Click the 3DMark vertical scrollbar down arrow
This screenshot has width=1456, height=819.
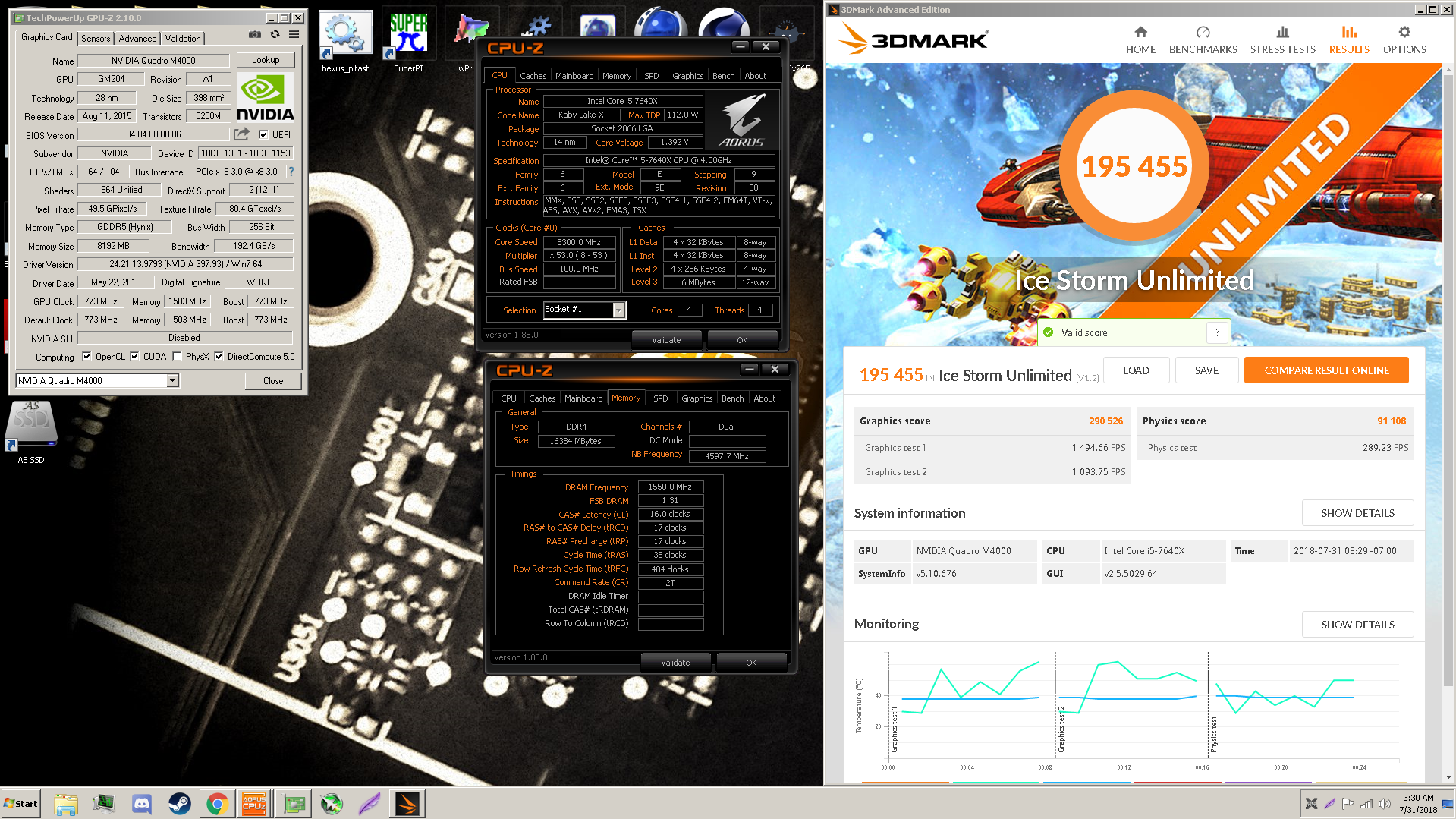pos(1449,778)
